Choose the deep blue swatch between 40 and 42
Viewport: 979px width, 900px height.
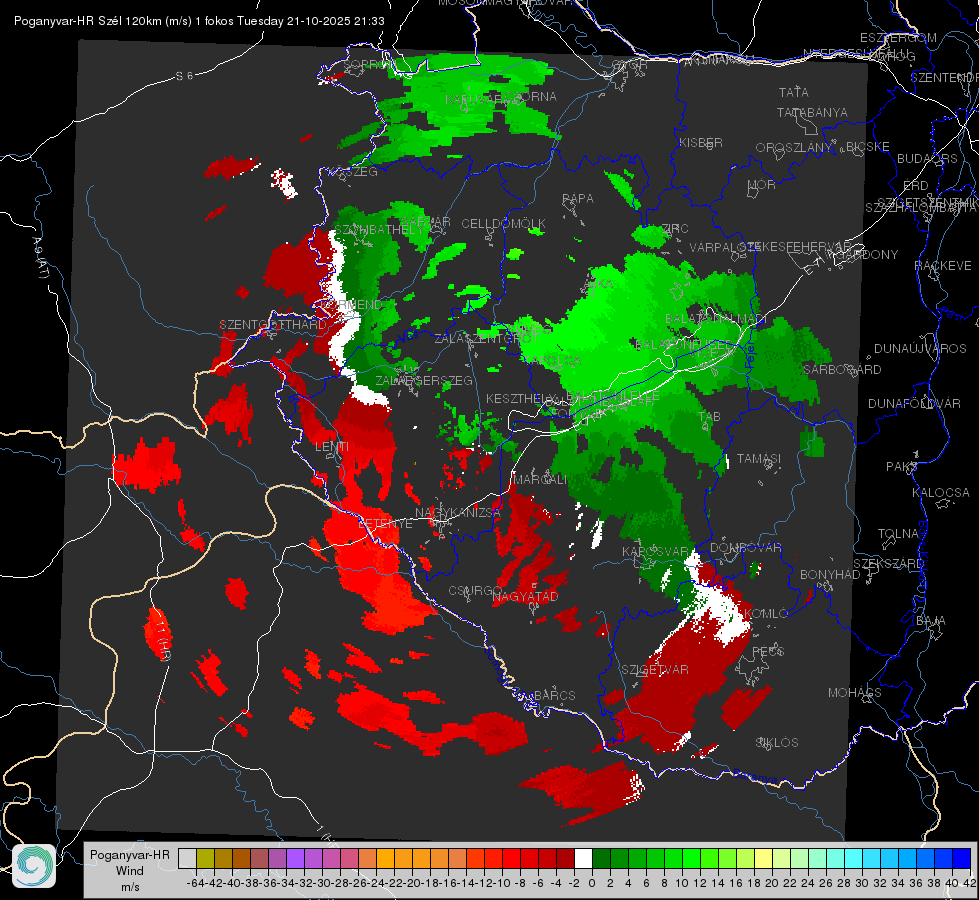[962, 859]
